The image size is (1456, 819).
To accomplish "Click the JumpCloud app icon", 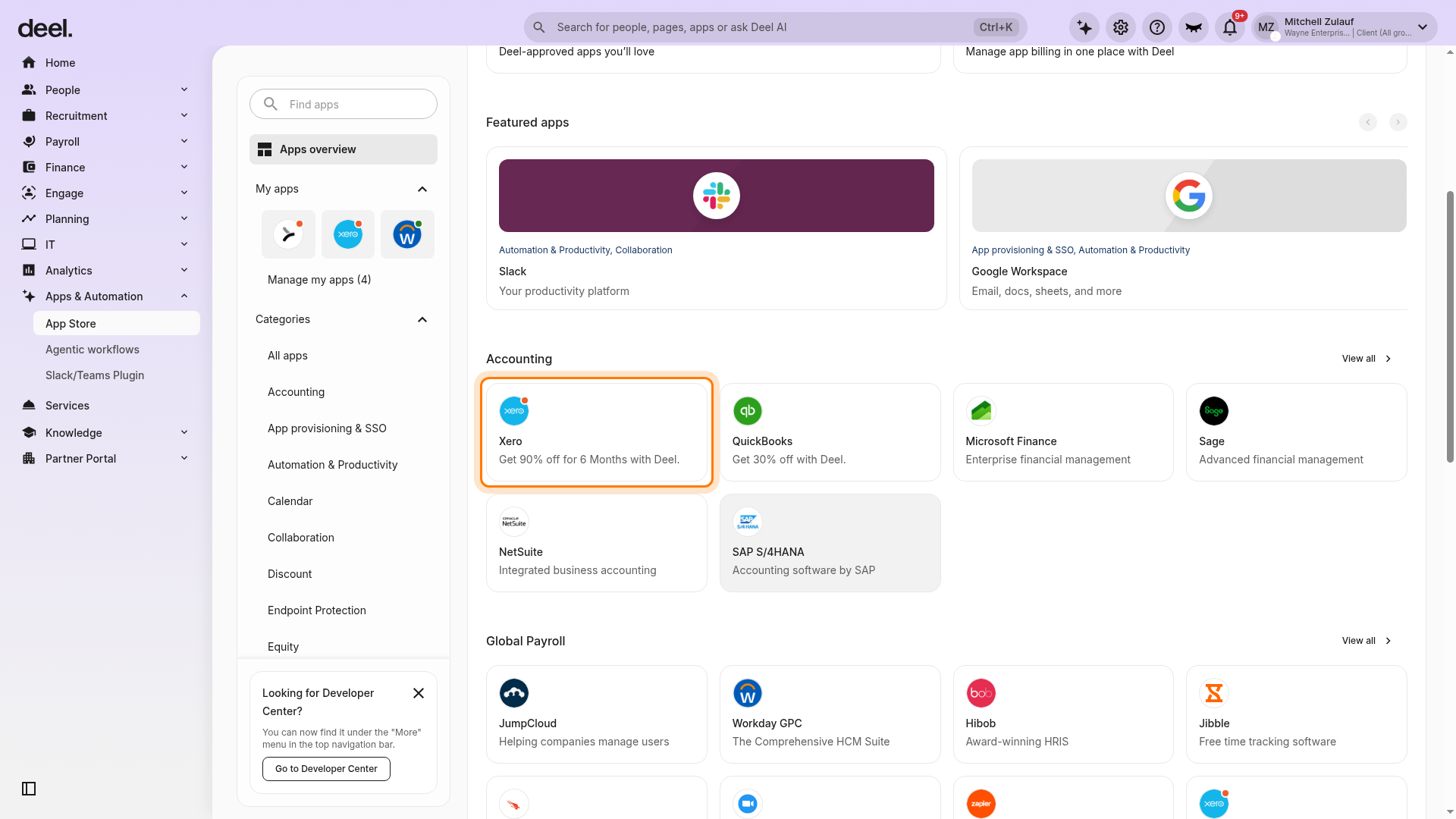I will coord(514,693).
